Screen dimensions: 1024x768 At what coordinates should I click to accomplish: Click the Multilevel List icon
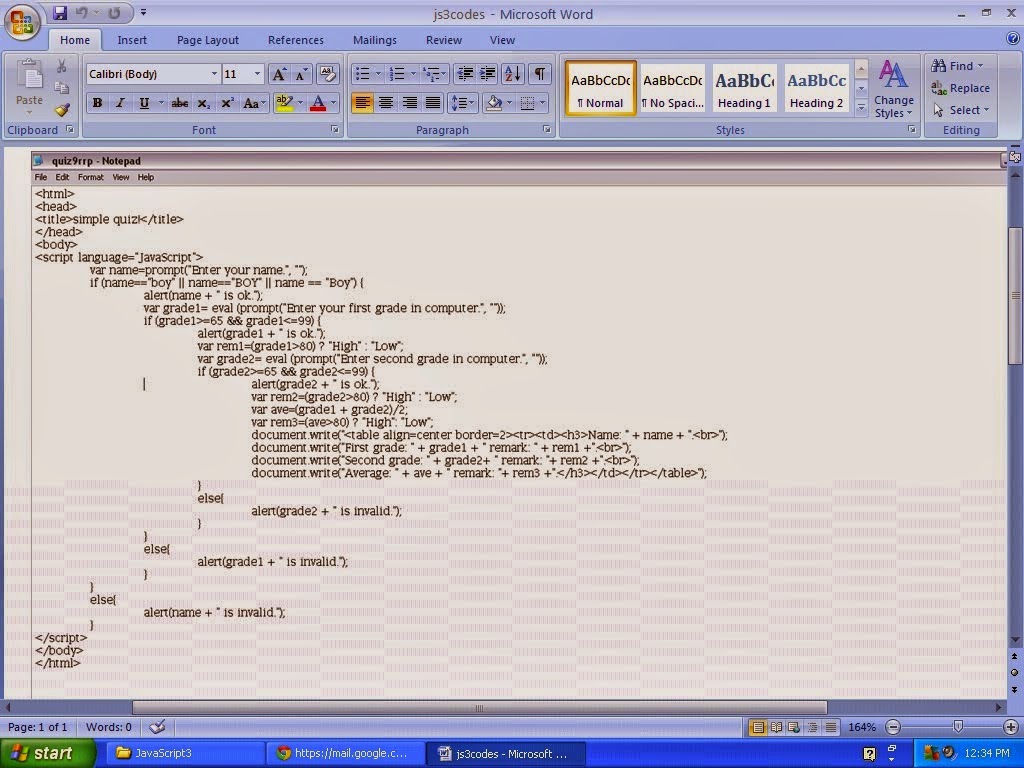pyautogui.click(x=431, y=74)
